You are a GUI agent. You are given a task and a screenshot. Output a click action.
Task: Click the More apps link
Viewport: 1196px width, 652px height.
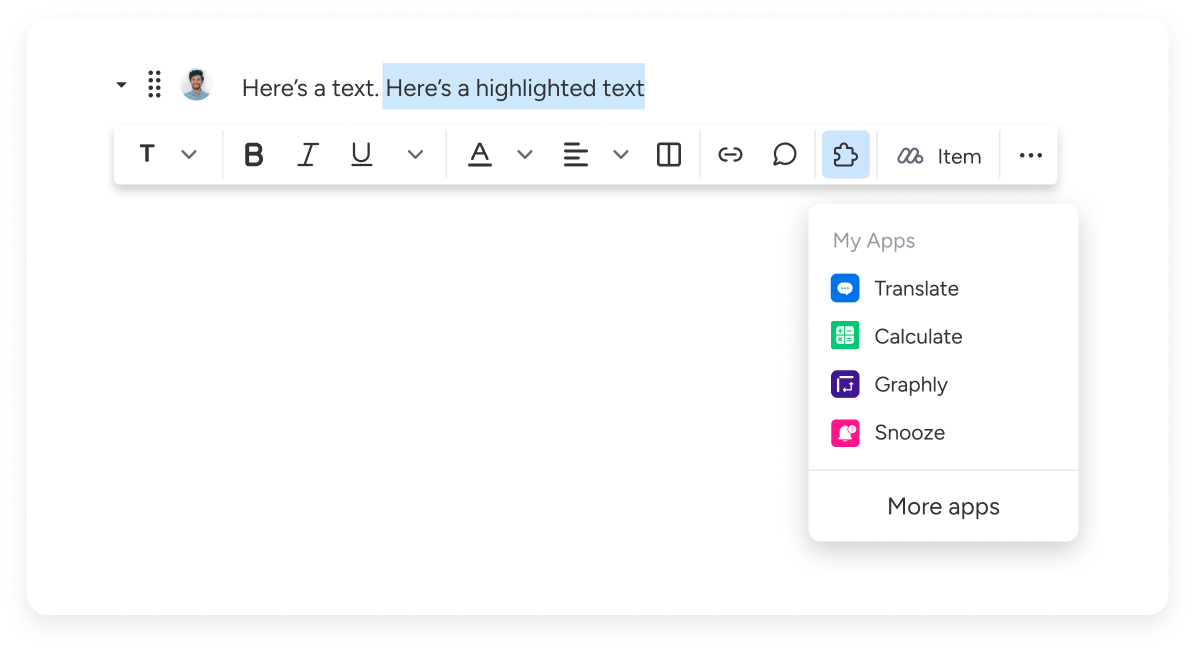[943, 507]
